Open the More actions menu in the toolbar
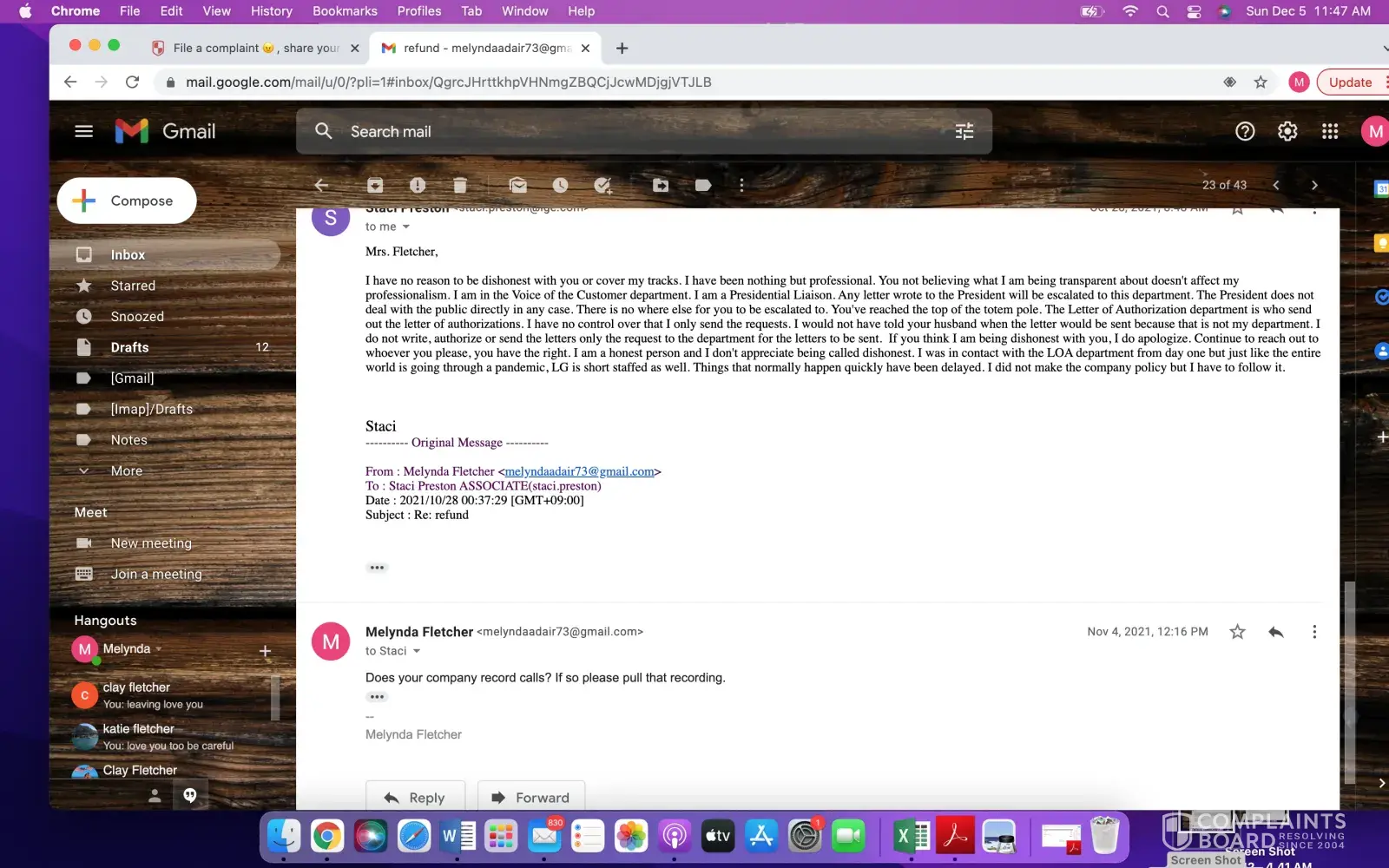 (x=741, y=185)
